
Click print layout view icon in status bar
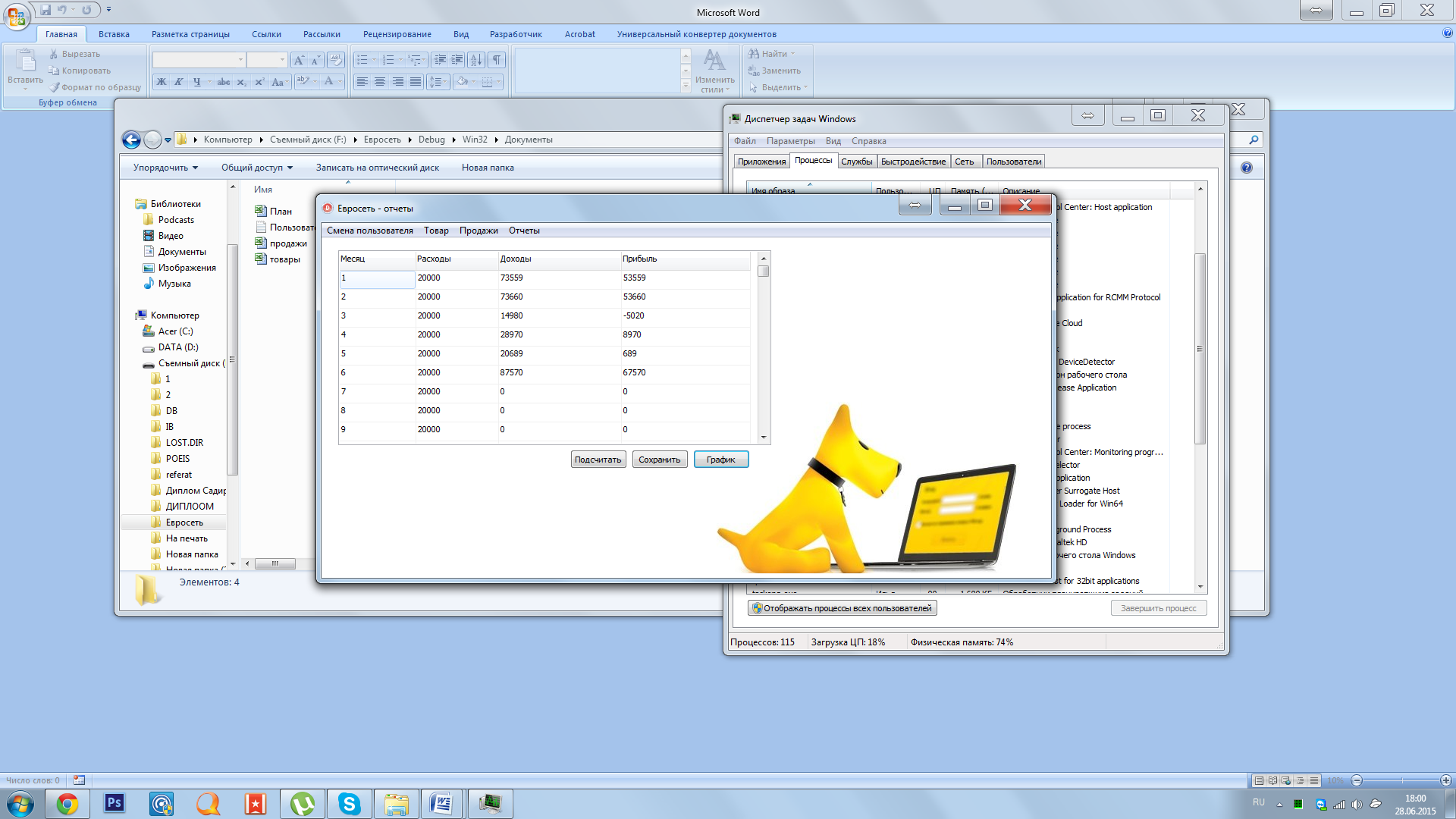[x=1259, y=780]
